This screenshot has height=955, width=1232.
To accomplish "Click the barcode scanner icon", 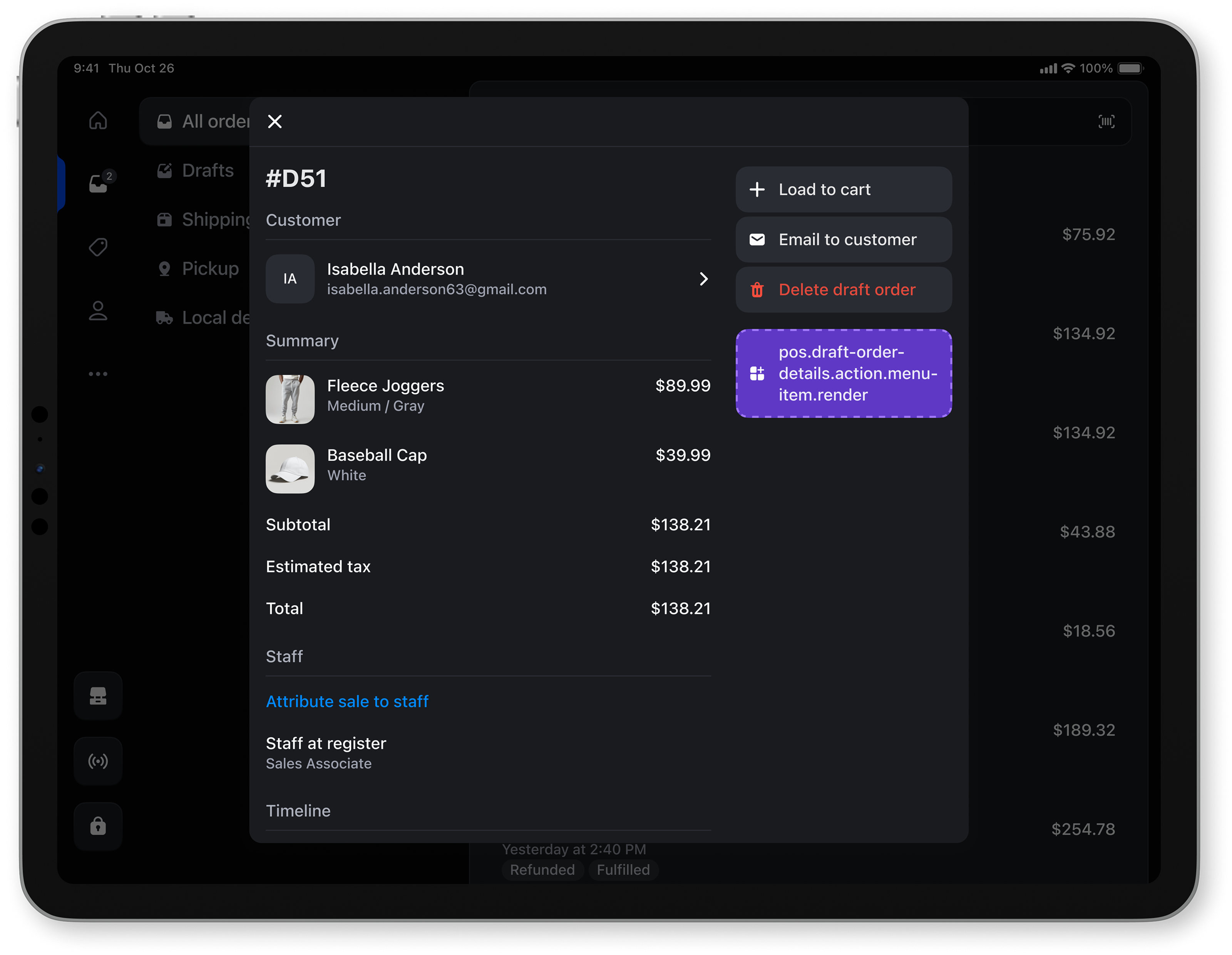I will [x=1106, y=121].
